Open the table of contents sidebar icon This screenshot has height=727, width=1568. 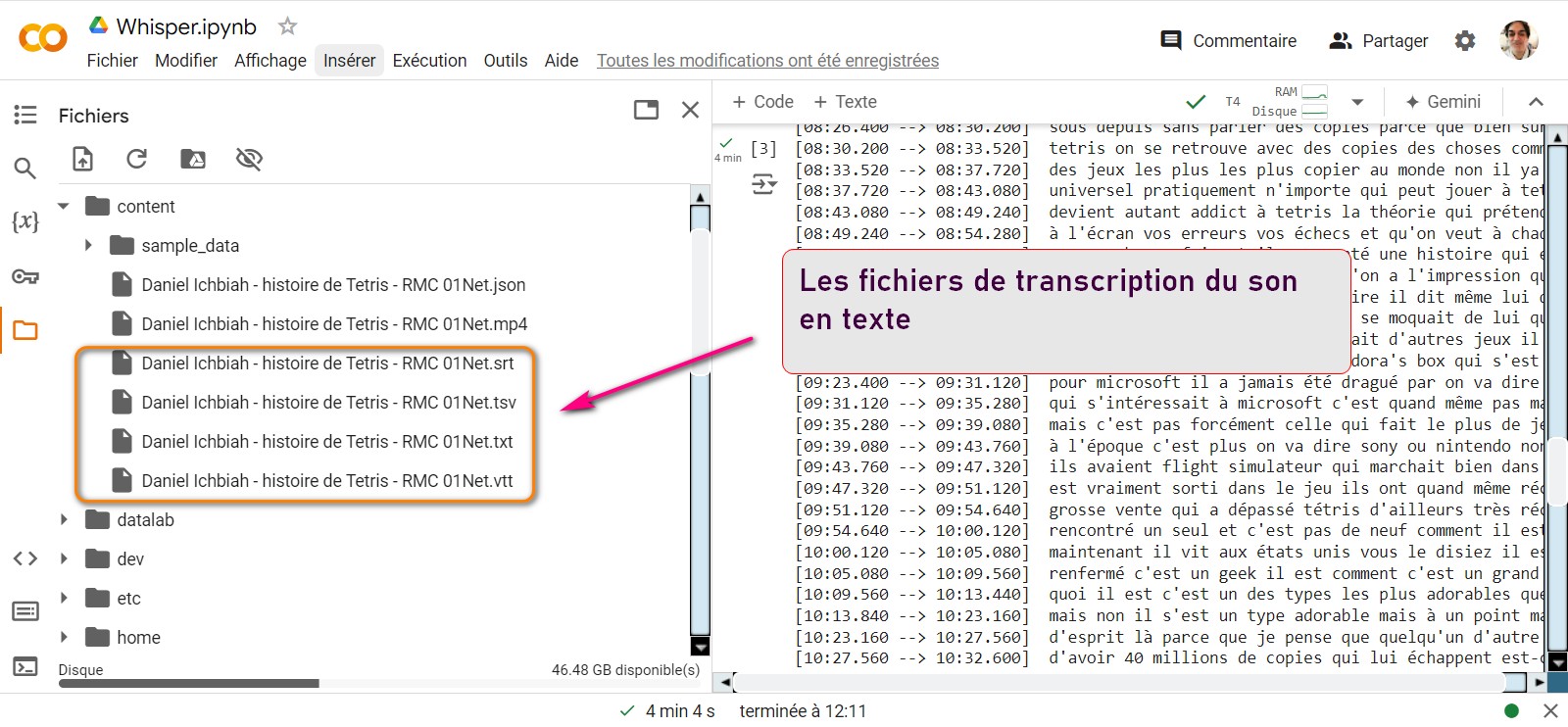tap(25, 115)
